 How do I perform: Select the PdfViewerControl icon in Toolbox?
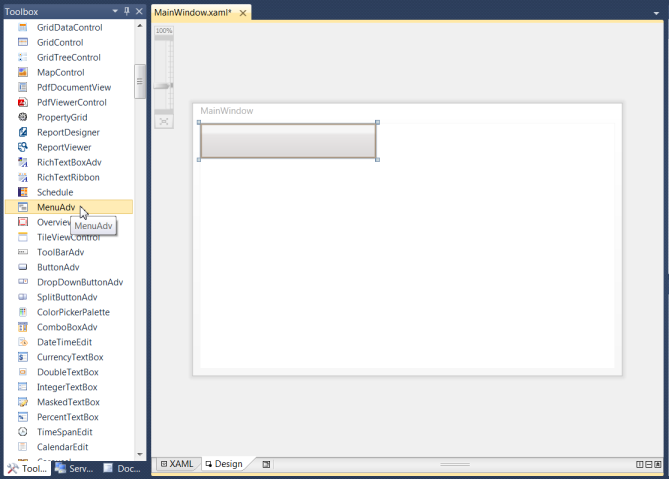pos(23,102)
